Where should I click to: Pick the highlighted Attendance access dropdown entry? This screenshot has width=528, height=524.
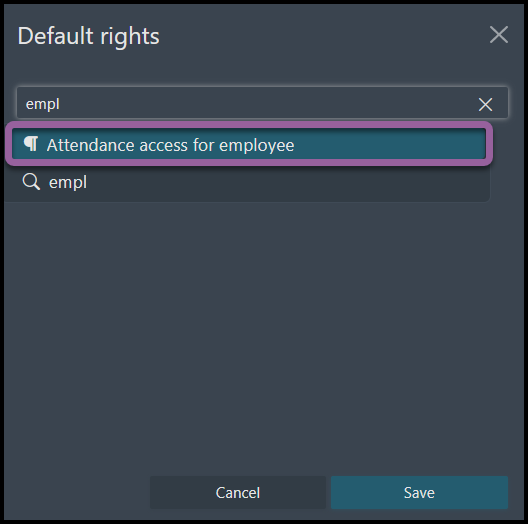pyautogui.click(x=249, y=144)
